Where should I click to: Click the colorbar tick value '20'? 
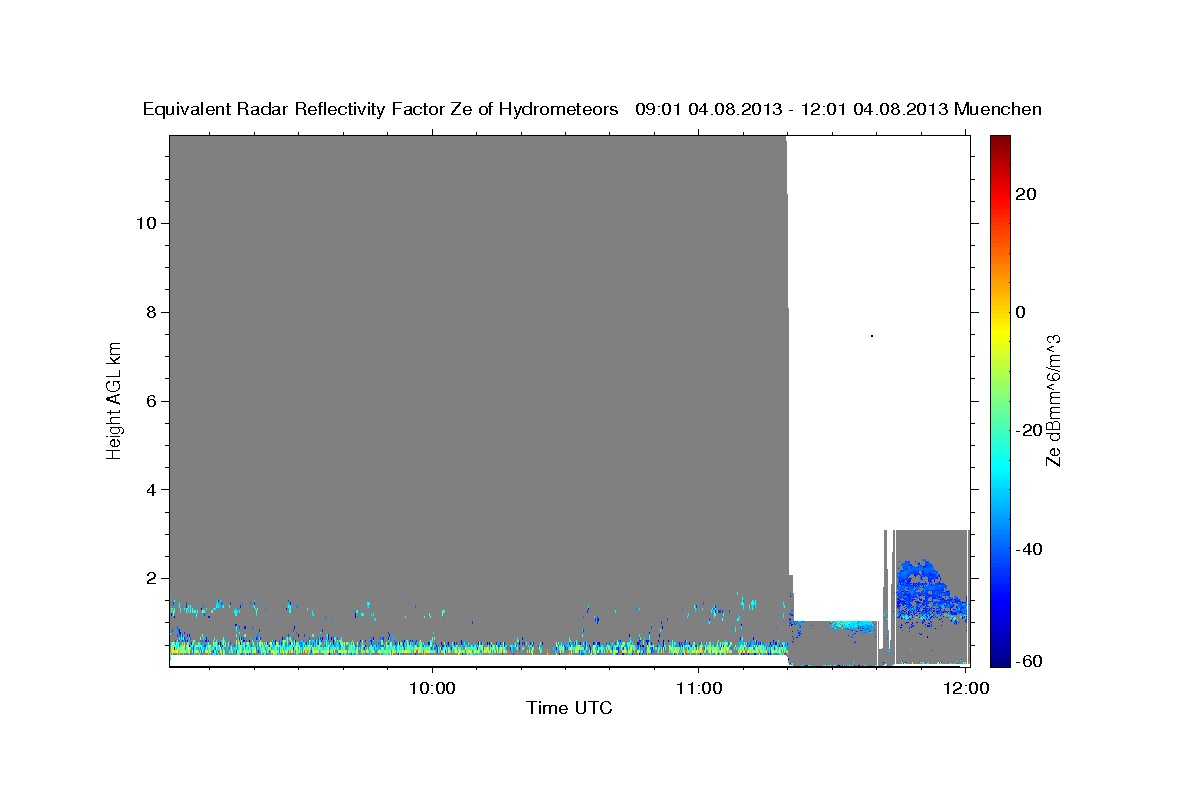[1025, 194]
